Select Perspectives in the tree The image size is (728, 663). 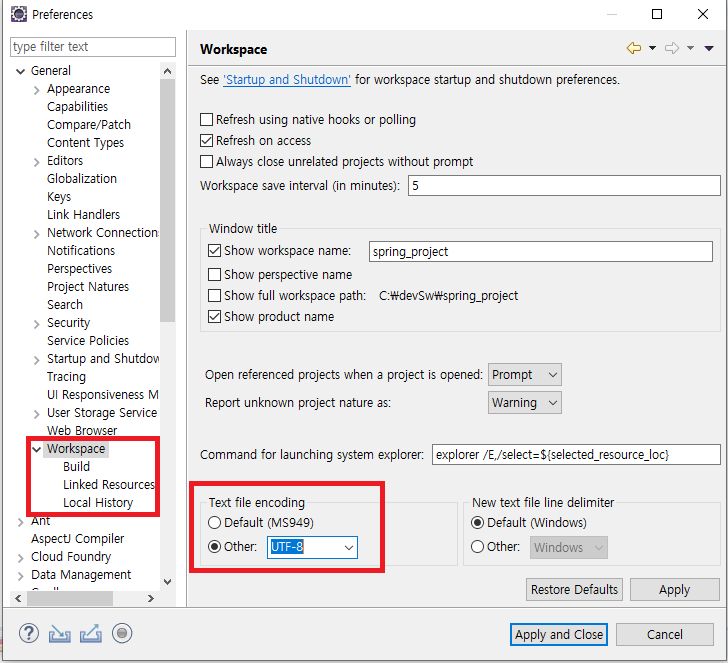tap(79, 268)
